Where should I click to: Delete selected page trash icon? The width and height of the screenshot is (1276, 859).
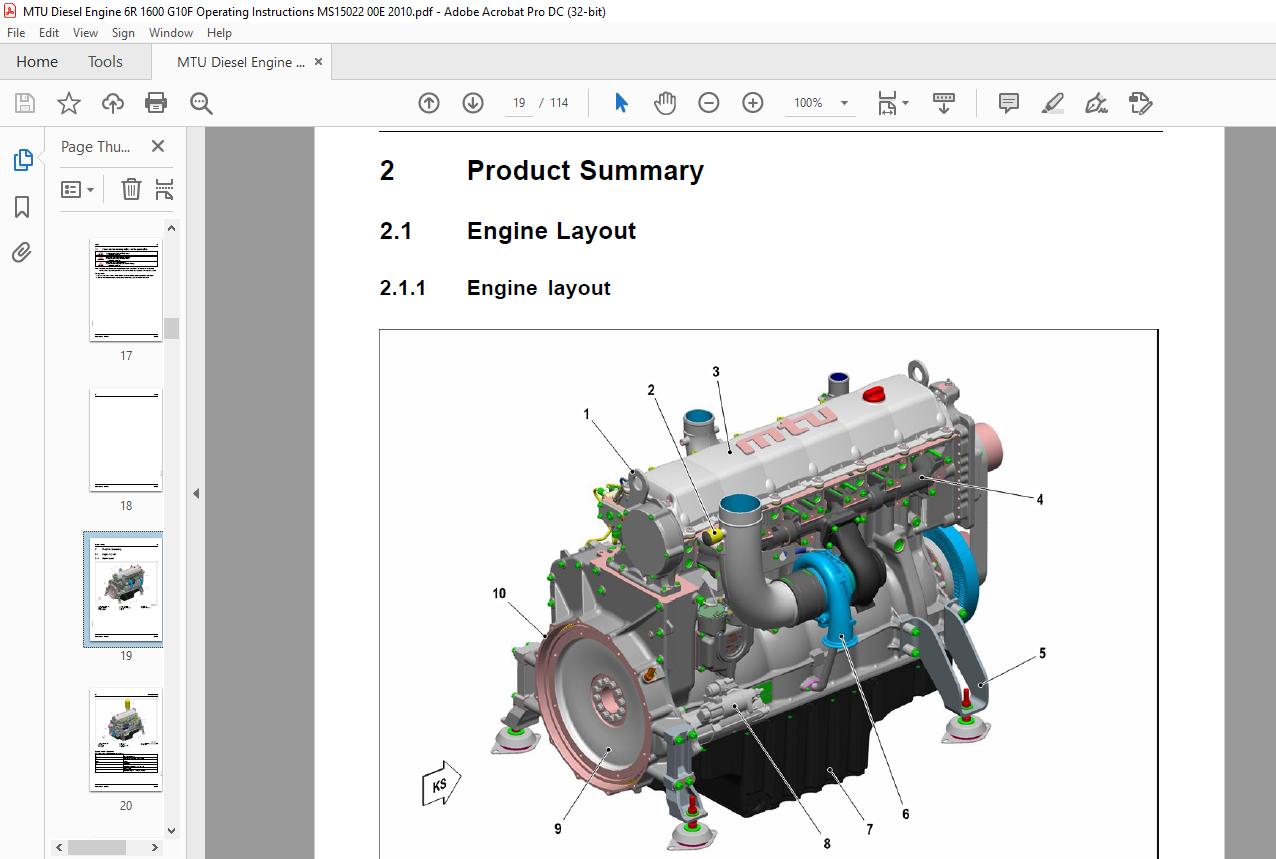click(131, 189)
